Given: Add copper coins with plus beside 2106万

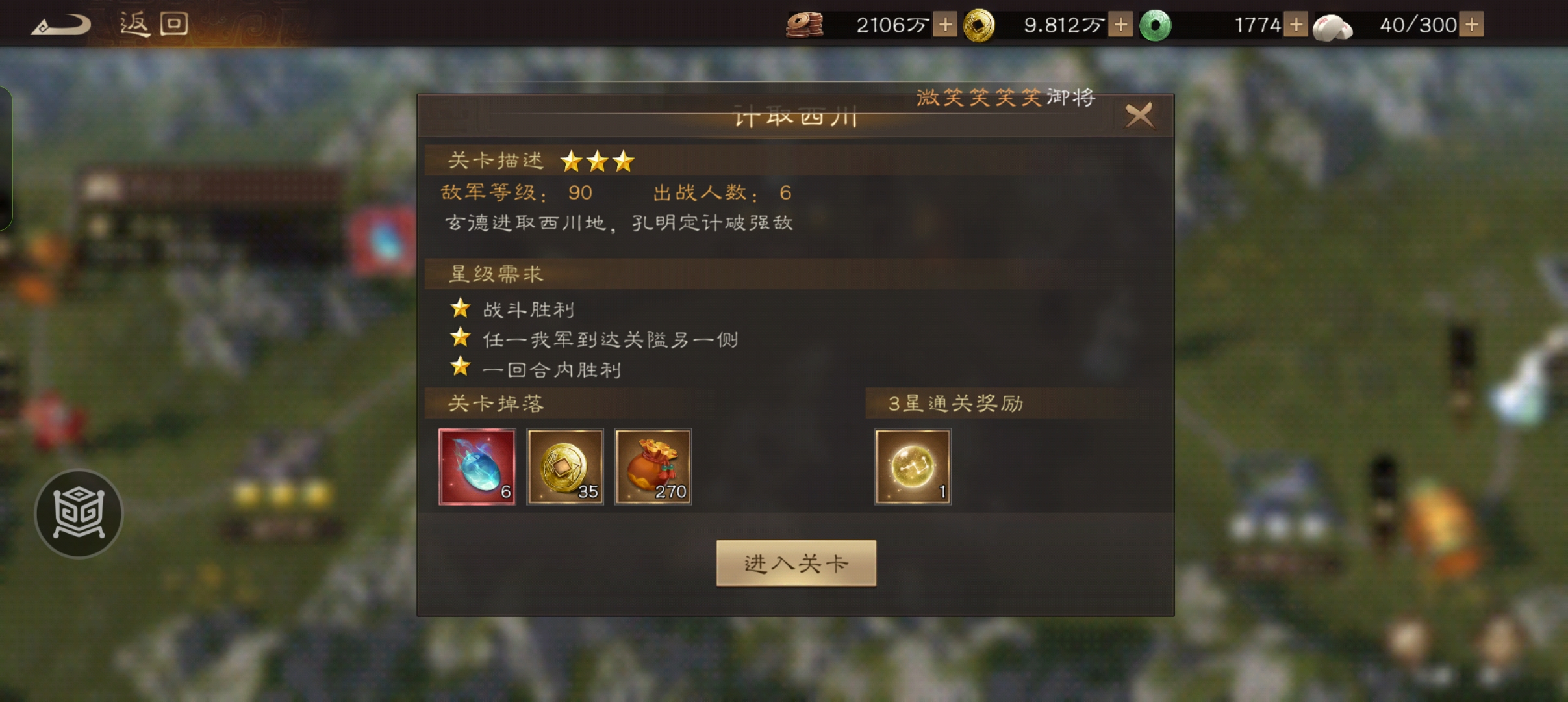Looking at the screenshot, I should point(945,25).
